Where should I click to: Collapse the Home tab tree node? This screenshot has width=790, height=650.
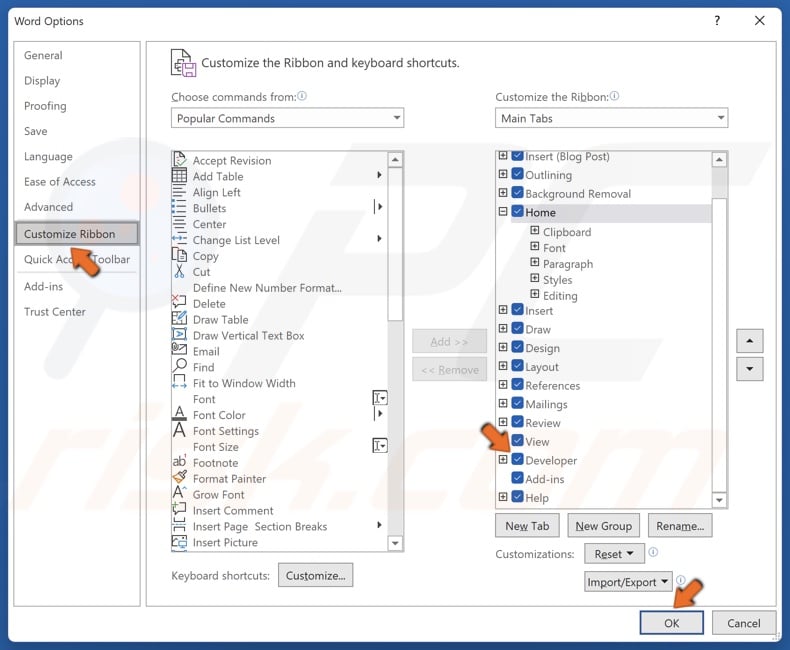click(503, 212)
